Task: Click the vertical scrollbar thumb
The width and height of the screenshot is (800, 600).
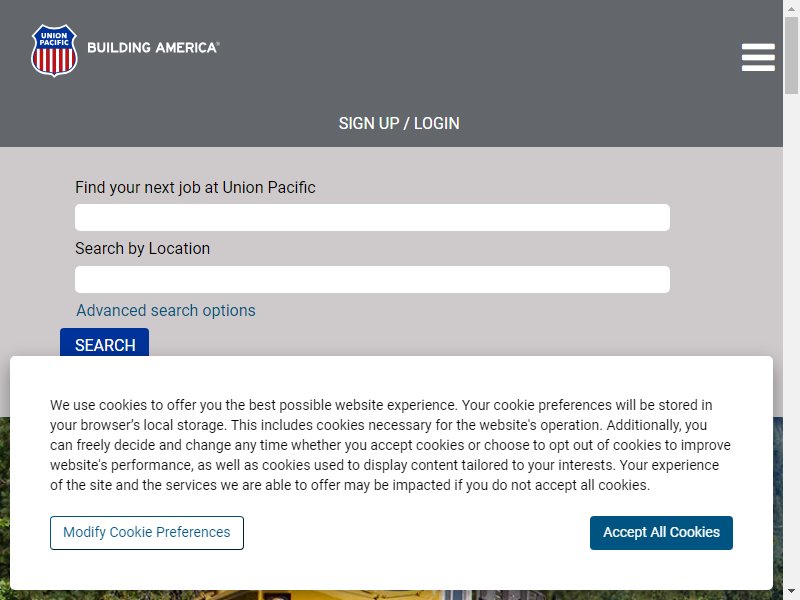Action: [x=791, y=55]
